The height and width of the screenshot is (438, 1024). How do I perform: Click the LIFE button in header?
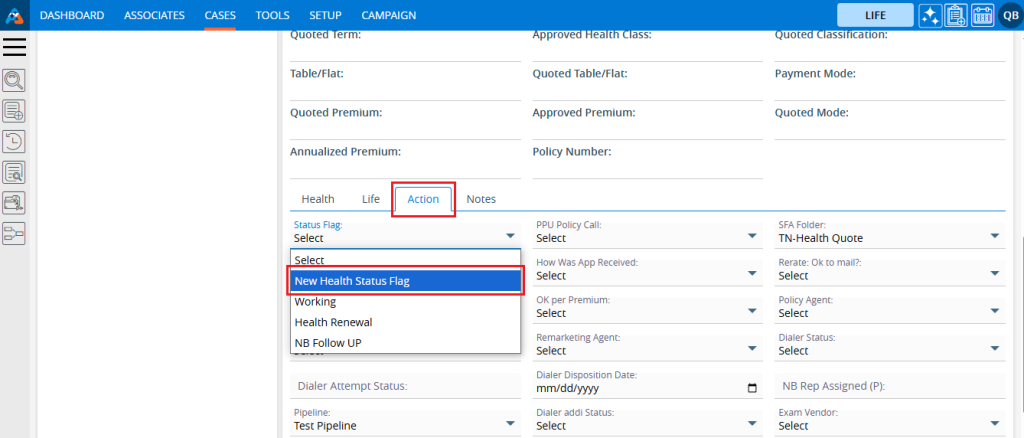(x=874, y=15)
